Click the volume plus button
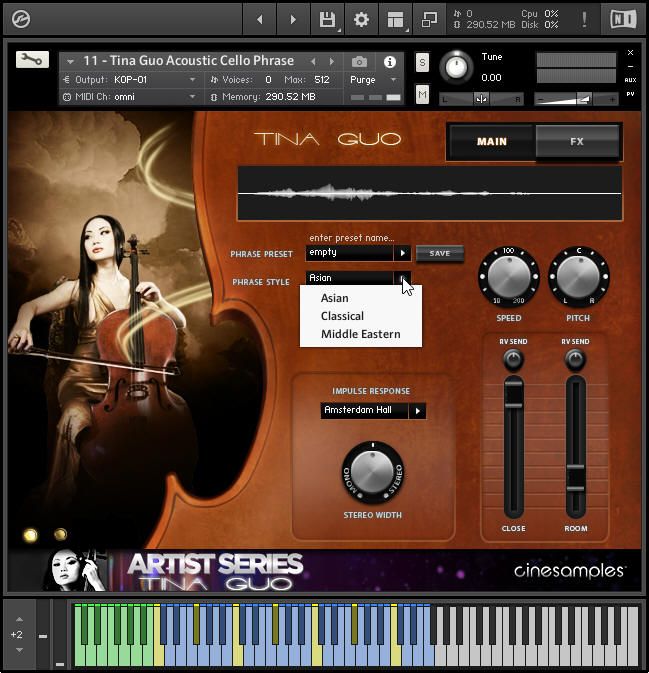 click(x=612, y=100)
